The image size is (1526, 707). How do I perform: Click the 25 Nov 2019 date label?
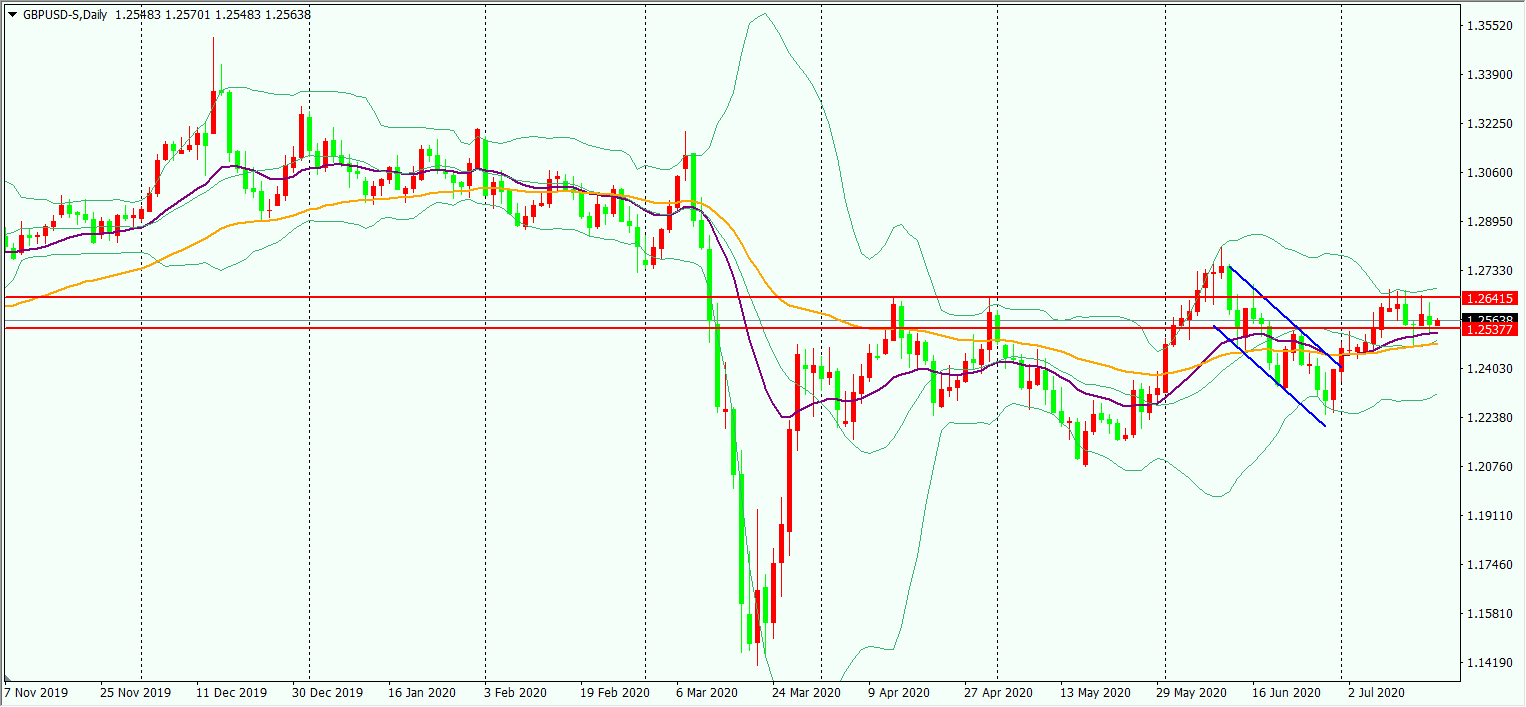pos(138,693)
